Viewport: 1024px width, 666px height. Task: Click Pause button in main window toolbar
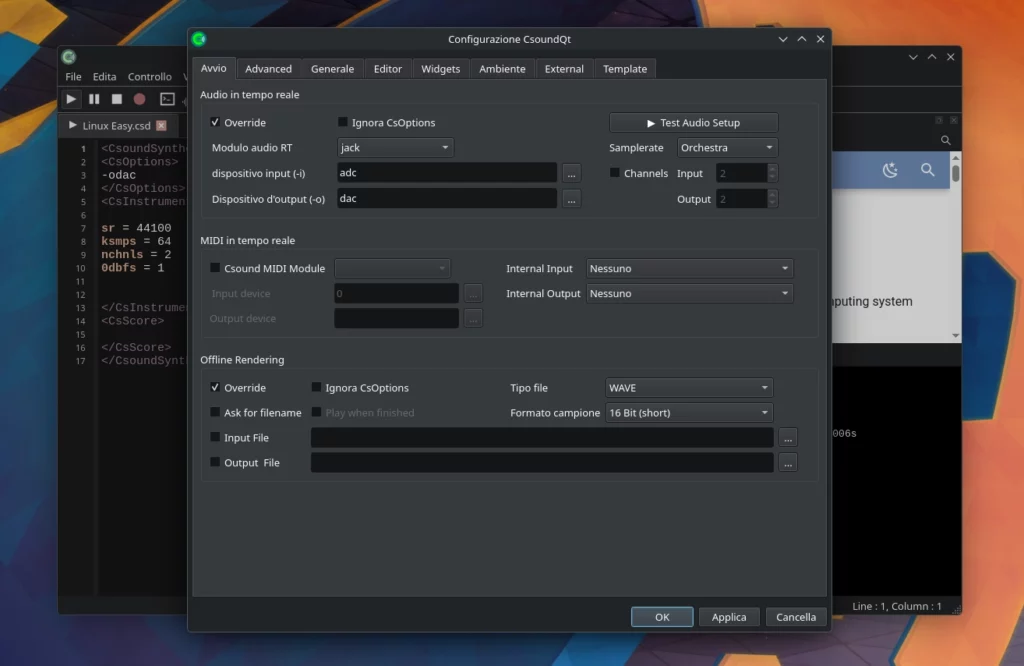click(x=94, y=99)
